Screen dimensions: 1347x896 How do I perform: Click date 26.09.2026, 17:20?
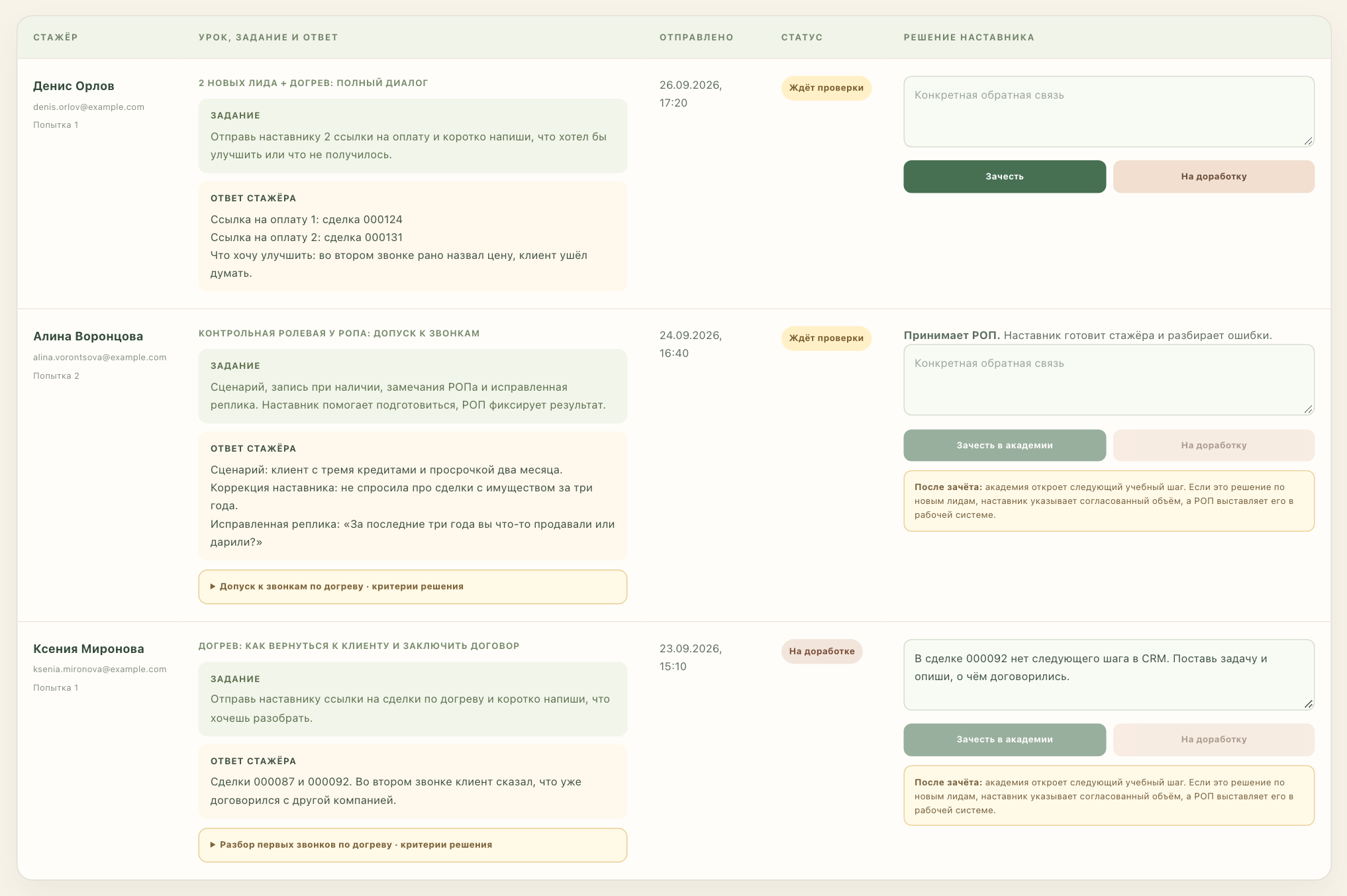(x=691, y=94)
